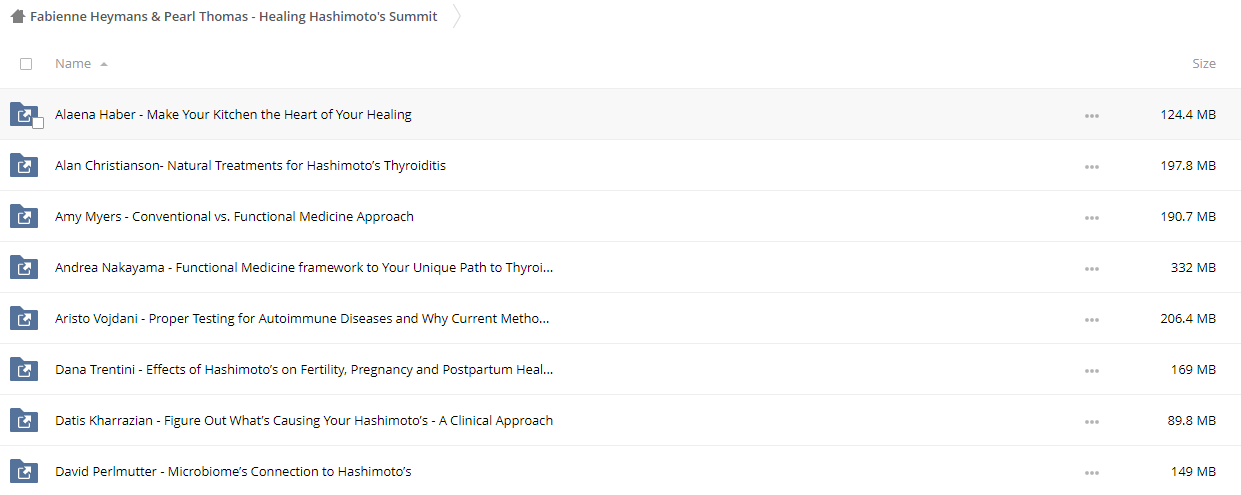Image resolution: width=1241 pixels, height=495 pixels.
Task: Click shared folder icon for Dana Trentini
Action: pyautogui.click(x=23, y=369)
